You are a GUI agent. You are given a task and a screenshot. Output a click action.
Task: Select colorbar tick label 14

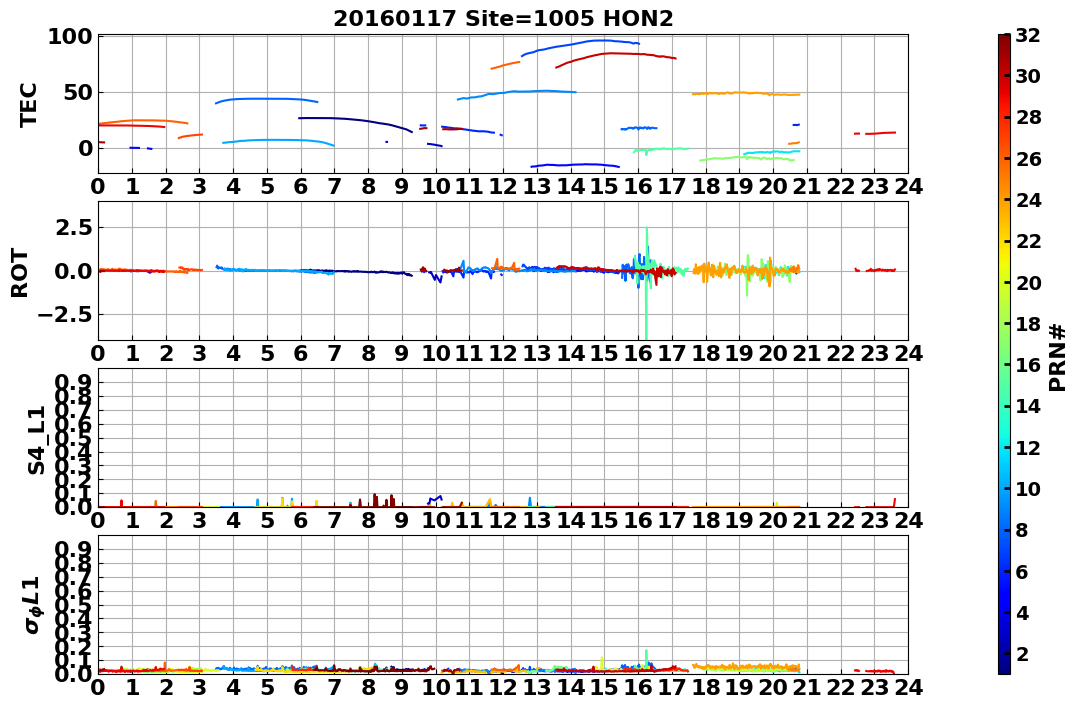(x=1028, y=406)
